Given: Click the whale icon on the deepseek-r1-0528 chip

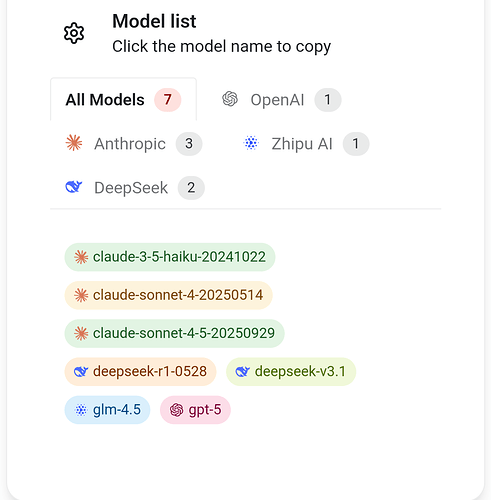Looking at the screenshot, I should (81, 371).
